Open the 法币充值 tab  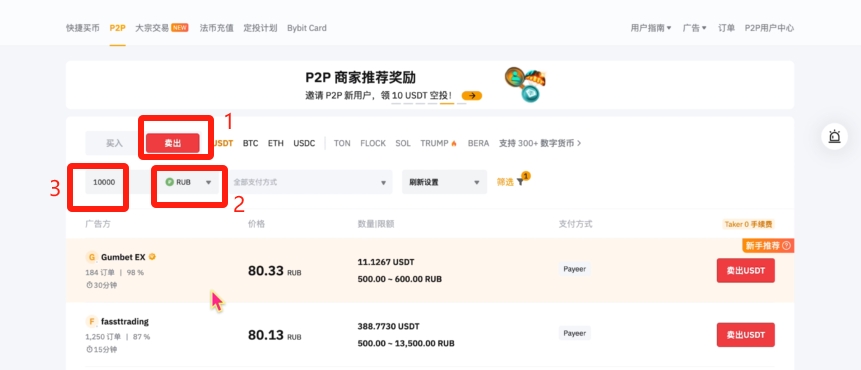[x=216, y=28]
